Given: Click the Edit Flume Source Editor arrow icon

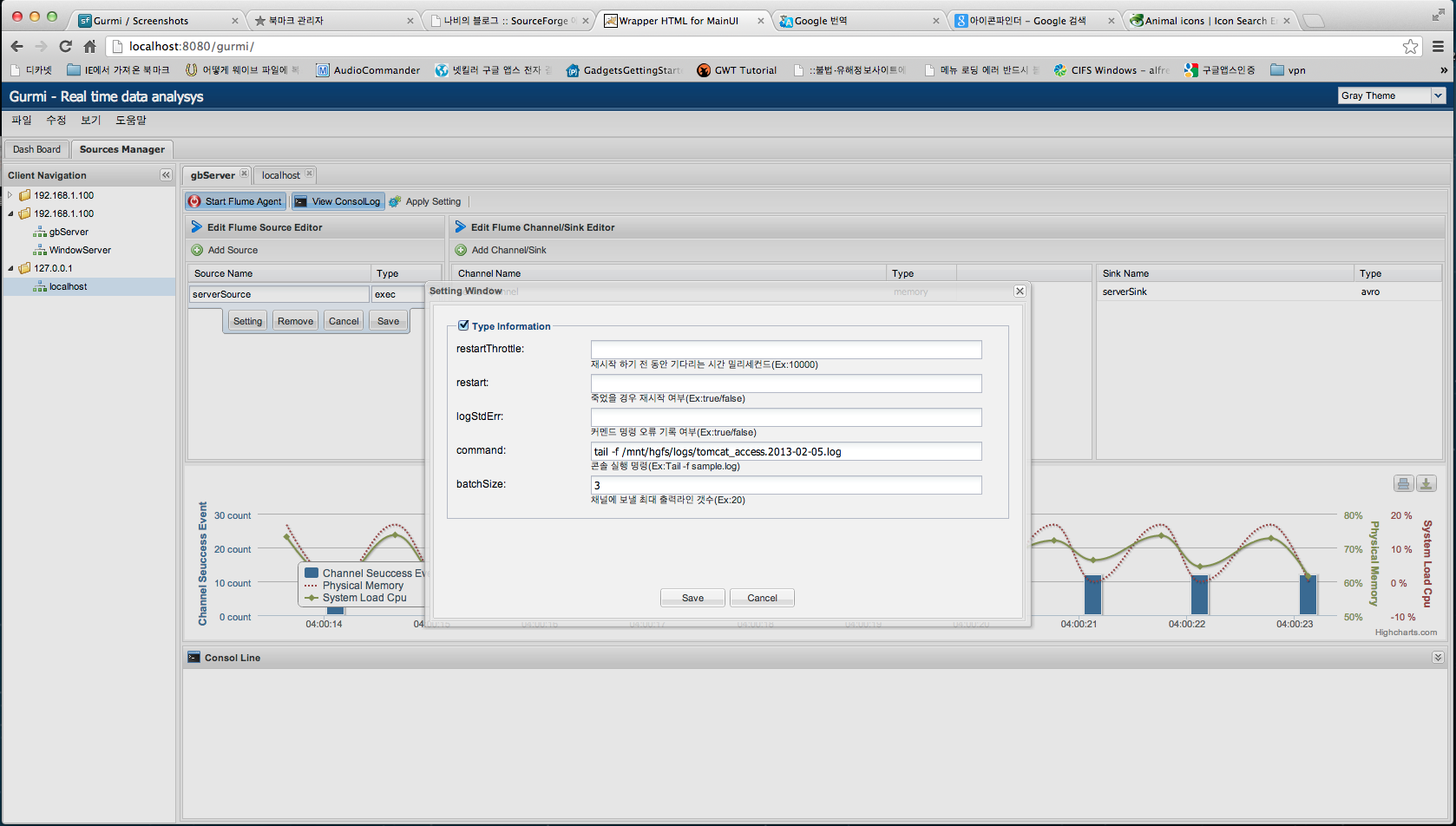Looking at the screenshot, I should pyautogui.click(x=199, y=226).
